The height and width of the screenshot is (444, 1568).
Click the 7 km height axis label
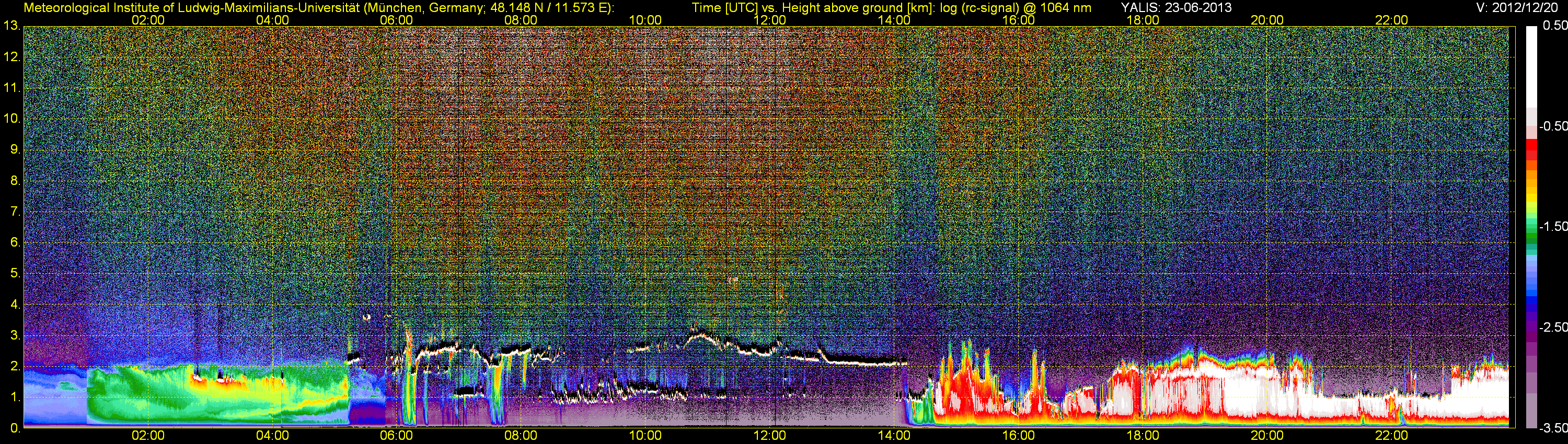click(x=15, y=212)
